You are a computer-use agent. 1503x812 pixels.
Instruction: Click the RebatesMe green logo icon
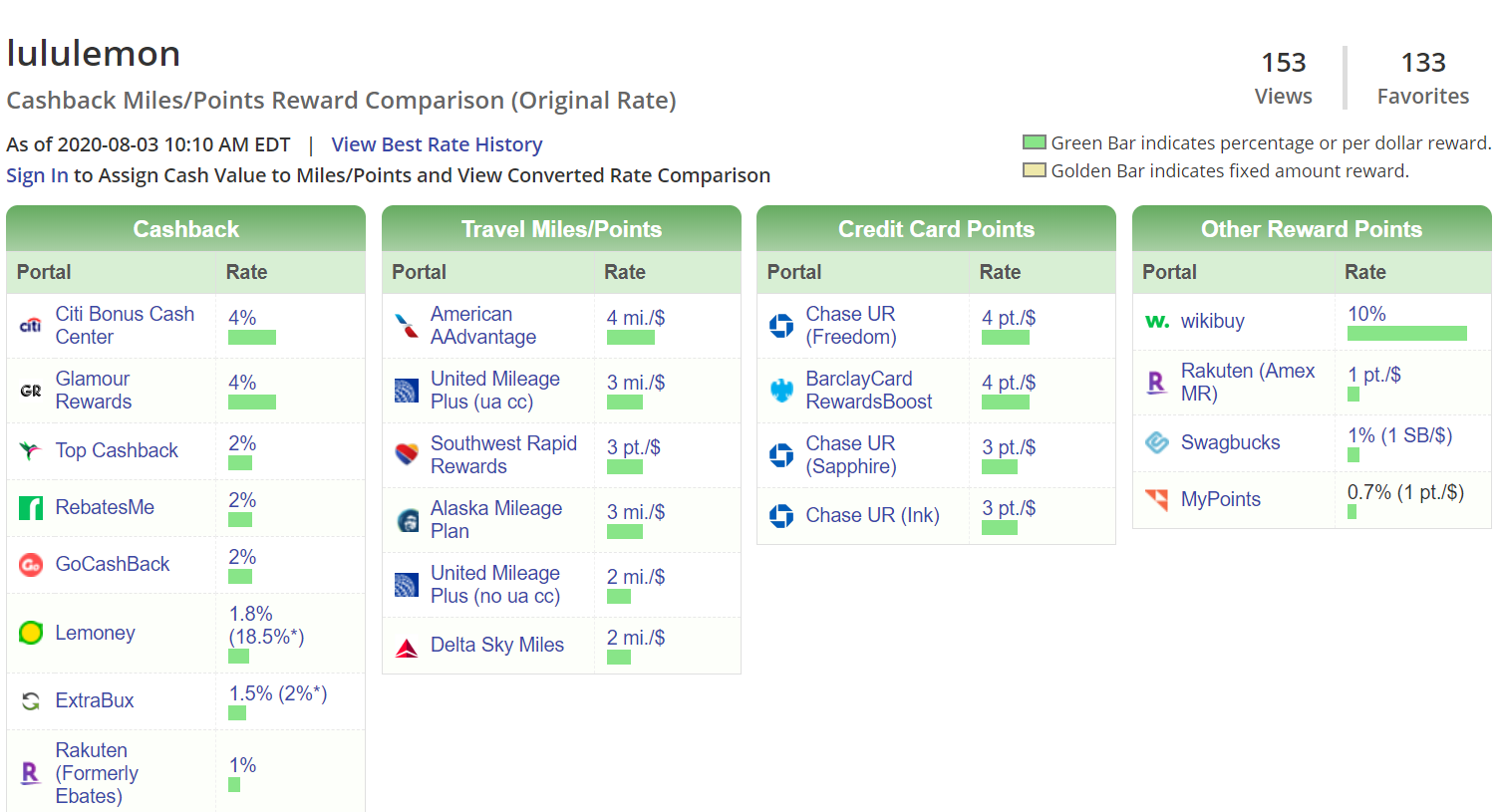pyautogui.click(x=31, y=508)
